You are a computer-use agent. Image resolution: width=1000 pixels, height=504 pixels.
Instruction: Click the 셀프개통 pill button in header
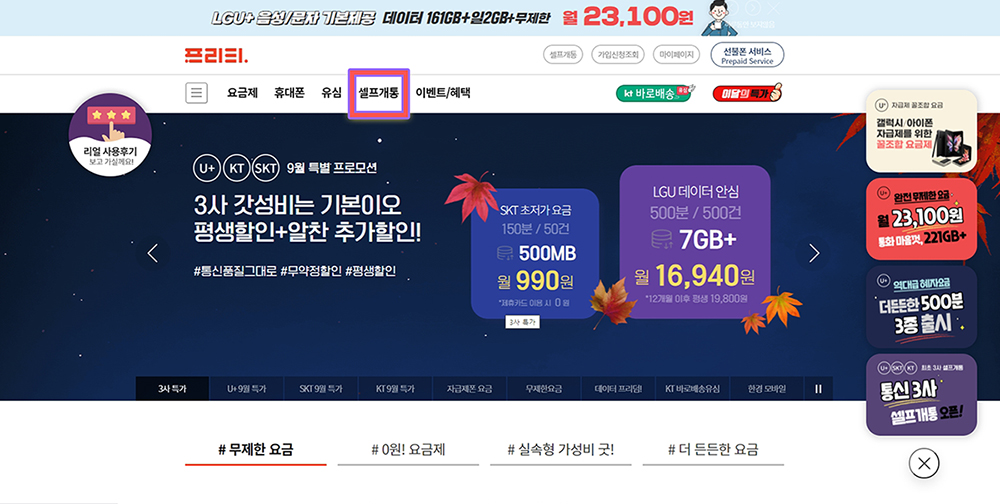coord(563,55)
